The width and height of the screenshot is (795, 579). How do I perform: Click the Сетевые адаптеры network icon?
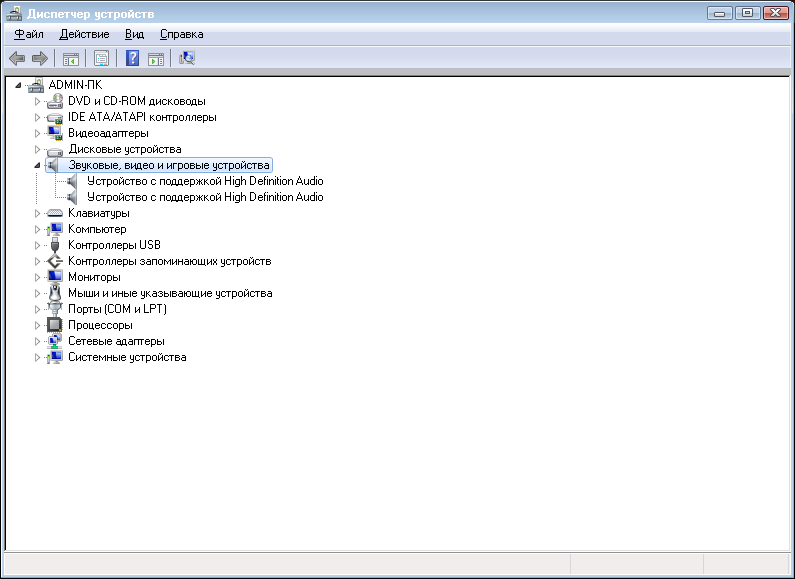click(x=55, y=341)
